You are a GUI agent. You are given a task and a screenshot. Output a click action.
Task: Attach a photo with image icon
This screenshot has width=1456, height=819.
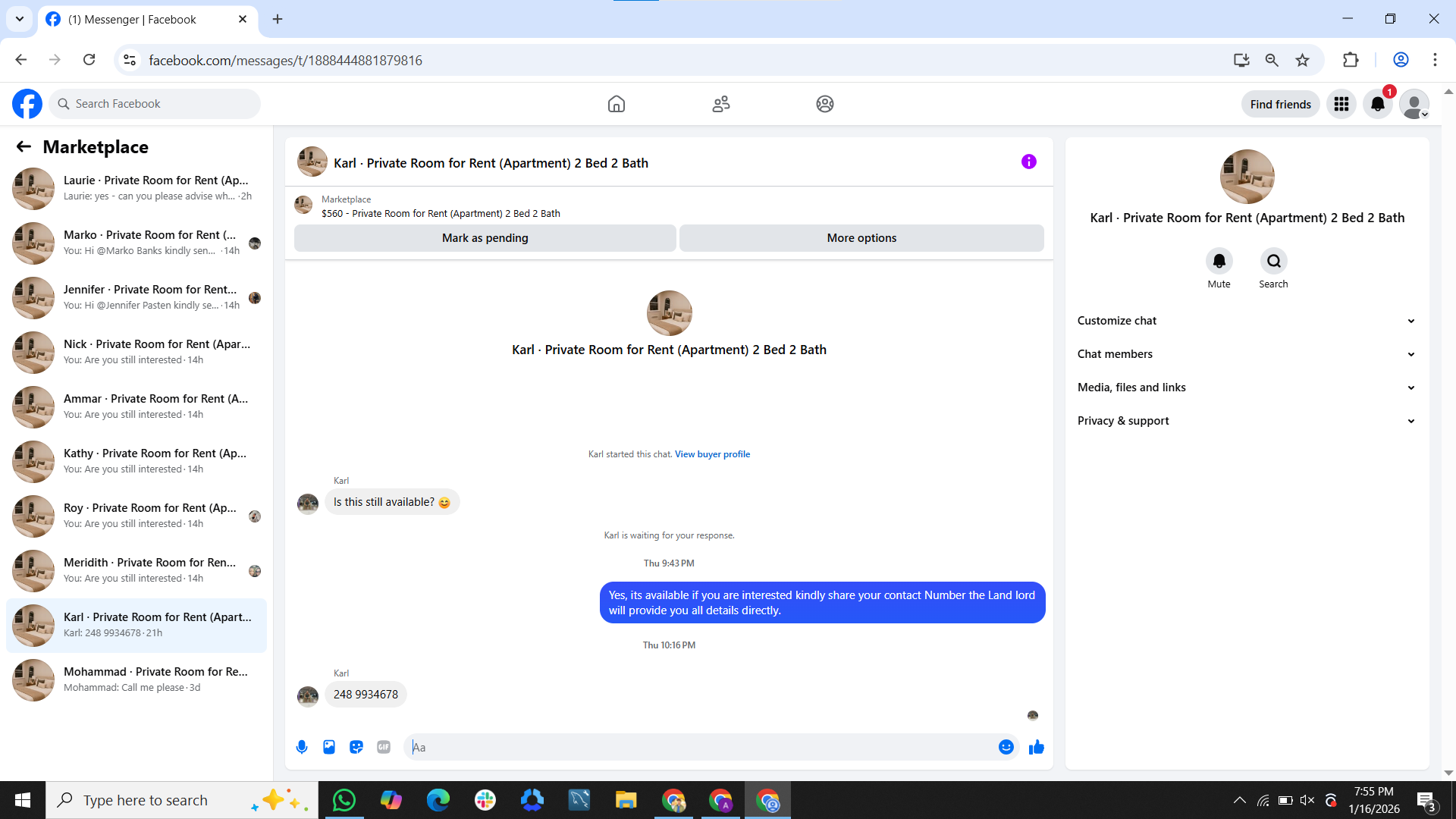[x=329, y=747]
